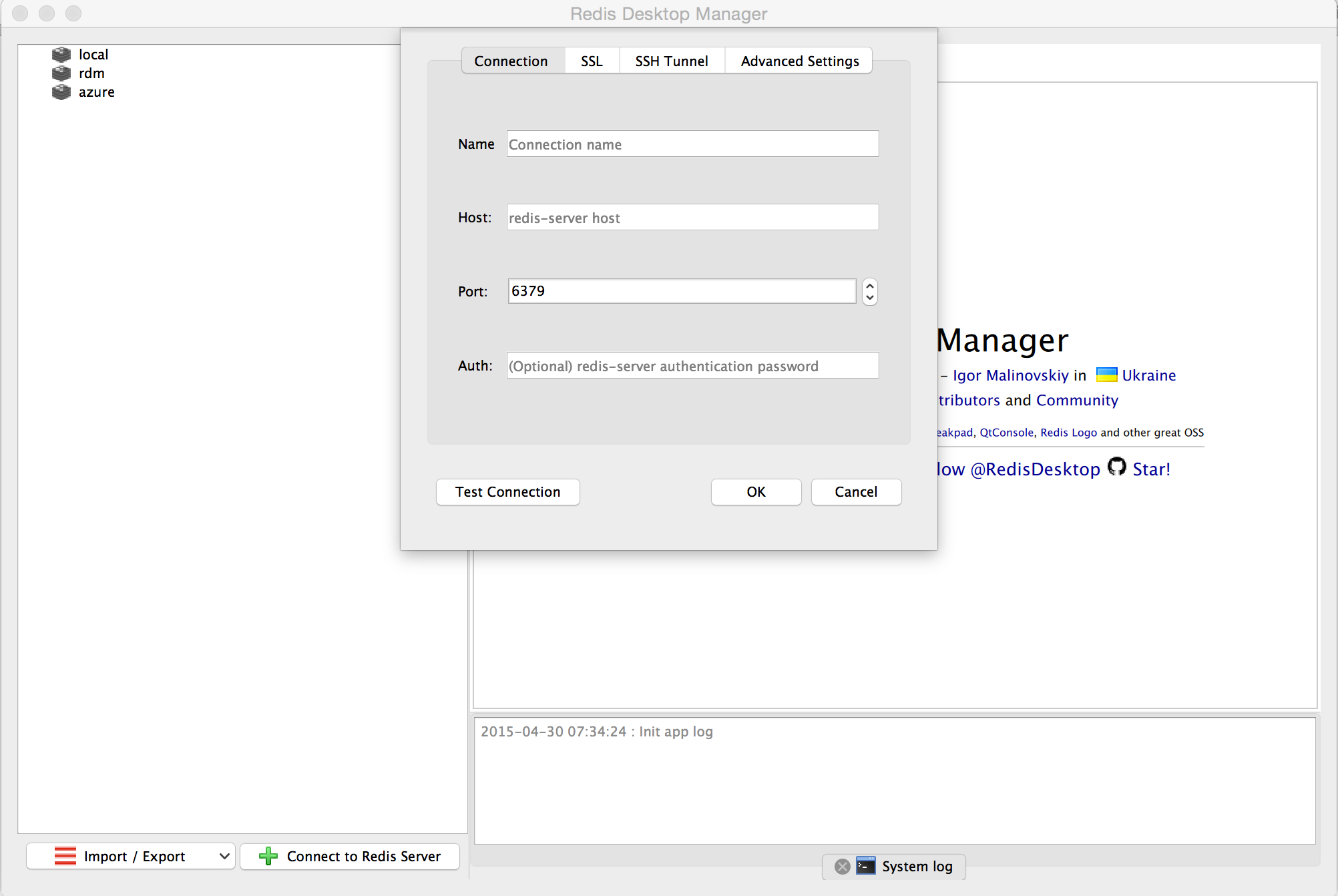Click the log entry 'Init app log'
Viewport: 1338px width, 896px height.
point(676,732)
